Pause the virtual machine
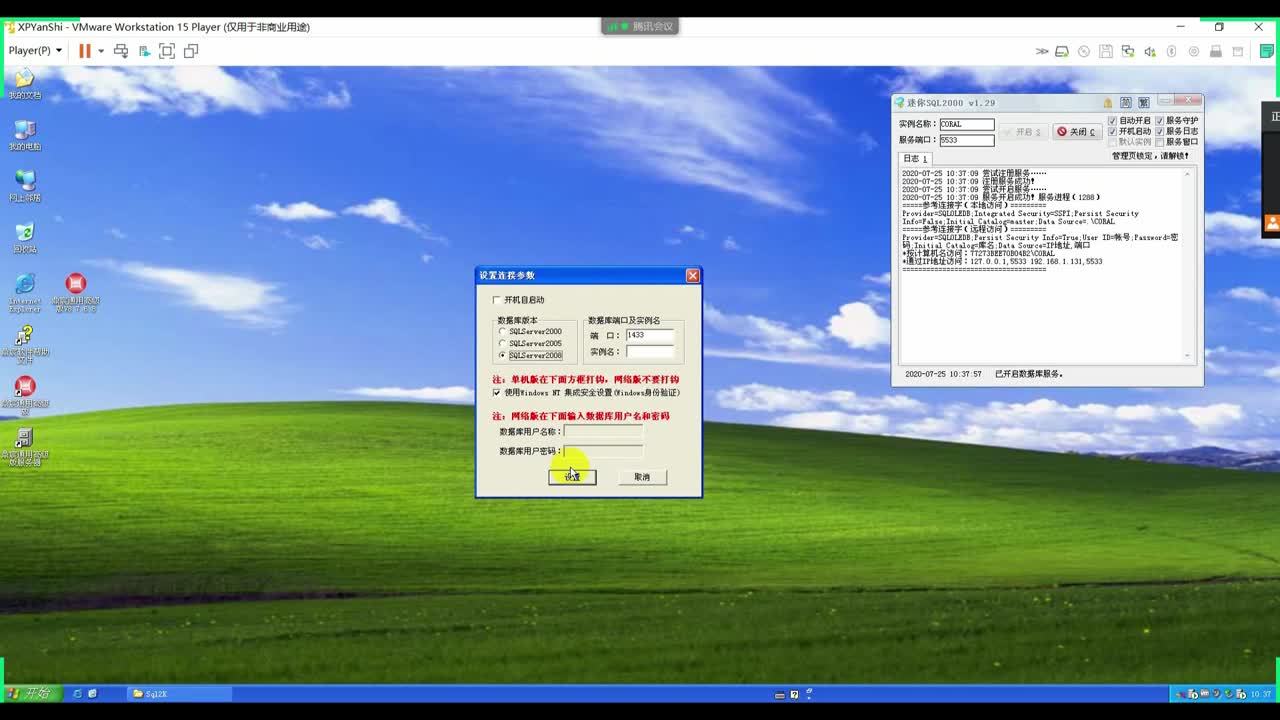This screenshot has height=720, width=1280. 85,50
